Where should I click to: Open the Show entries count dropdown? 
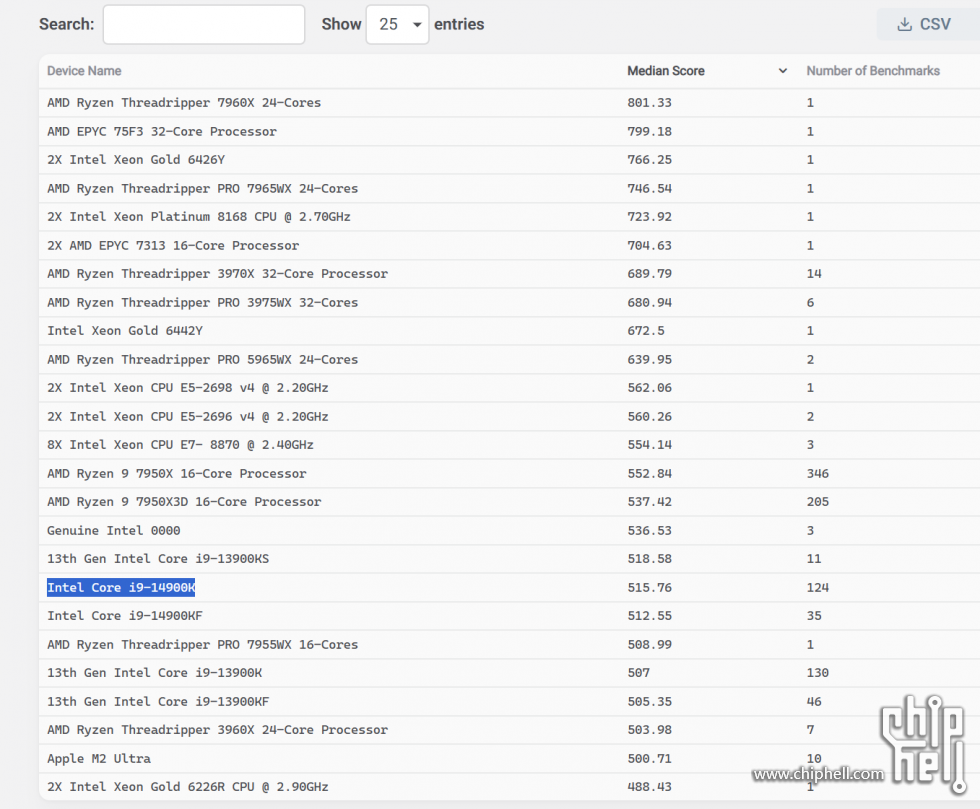pyautogui.click(x=398, y=24)
